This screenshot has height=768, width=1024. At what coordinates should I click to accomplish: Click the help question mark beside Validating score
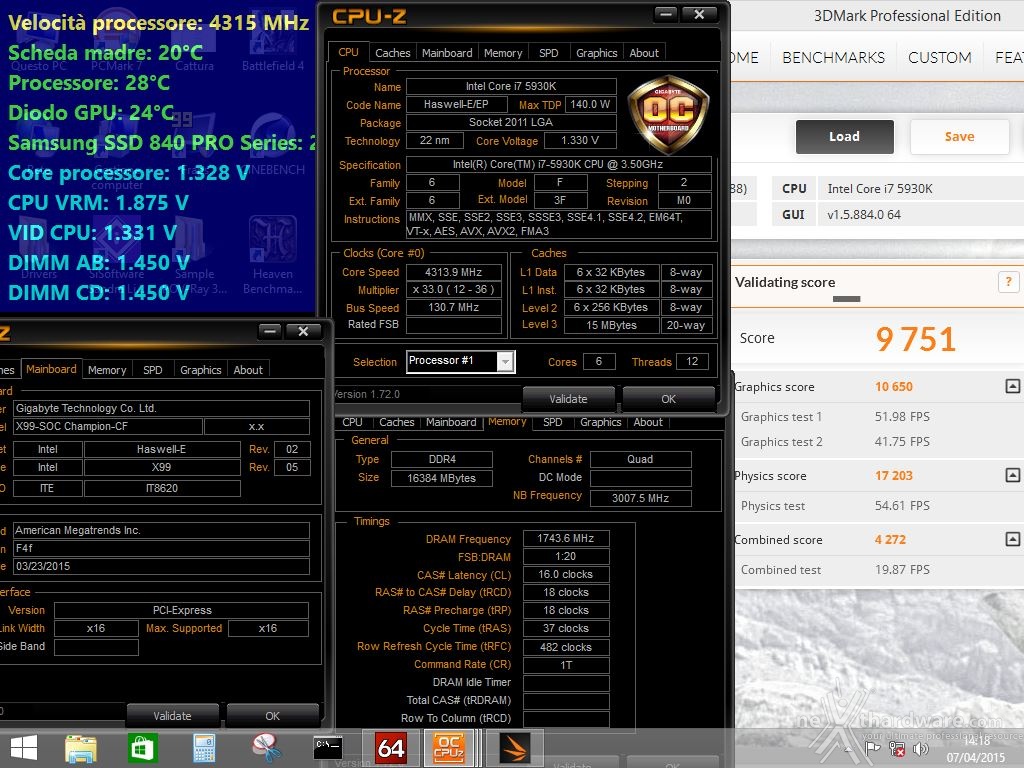click(x=1008, y=282)
